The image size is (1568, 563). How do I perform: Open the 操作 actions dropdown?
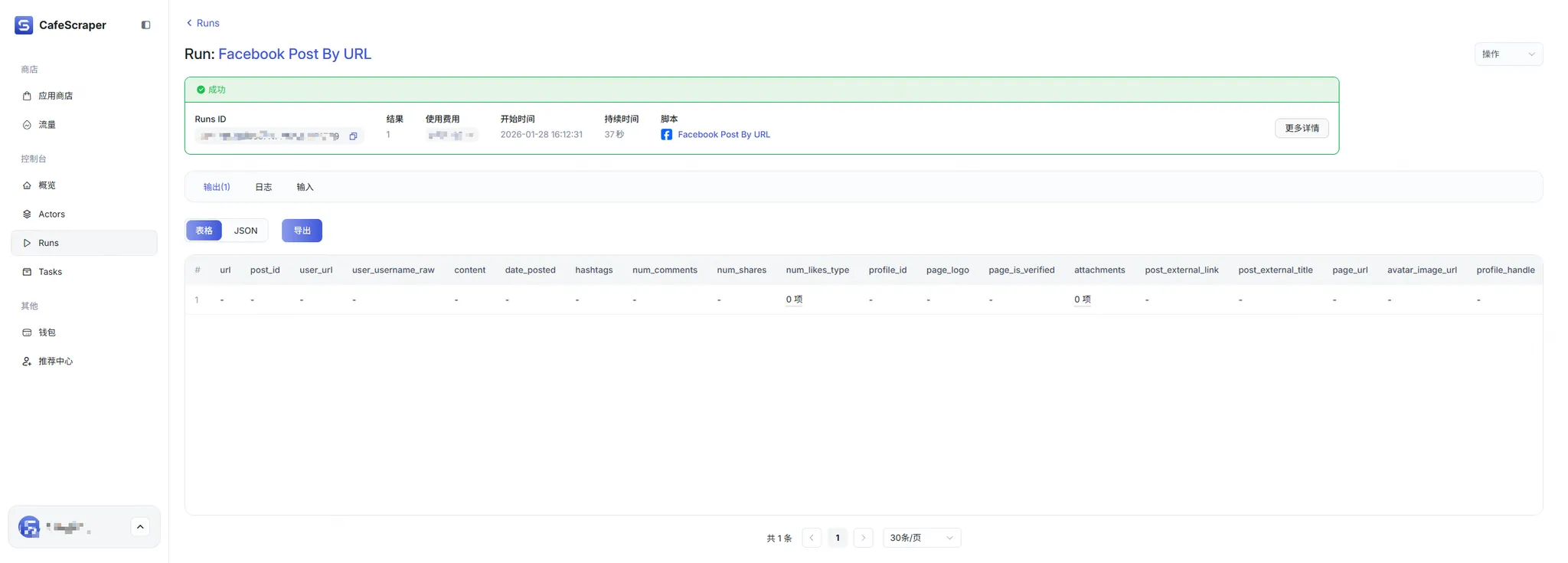click(1508, 54)
